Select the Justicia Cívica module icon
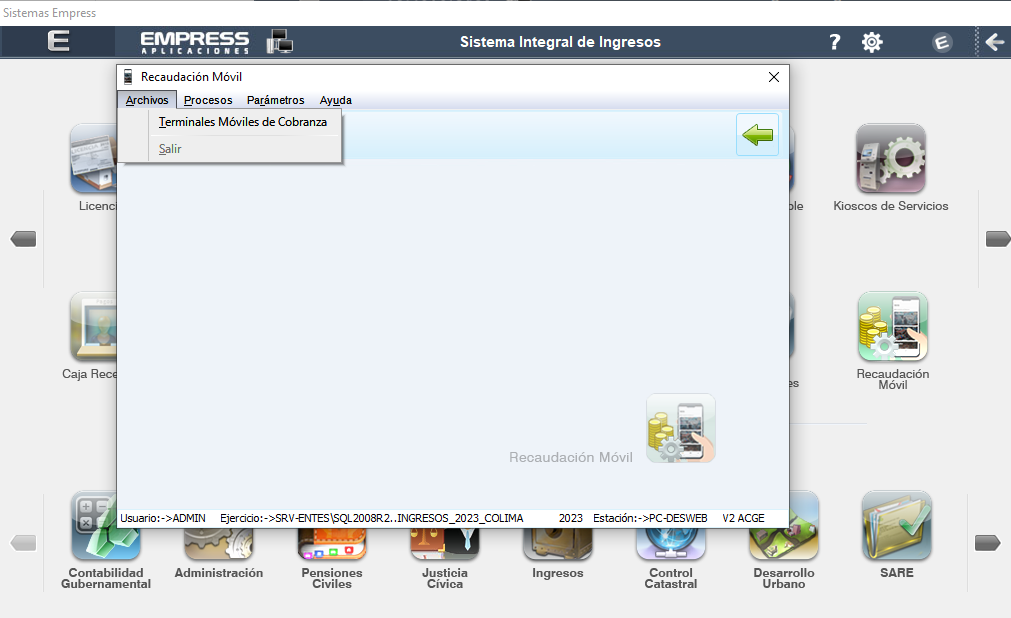Image resolution: width=1011 pixels, height=618 pixels. click(444, 540)
